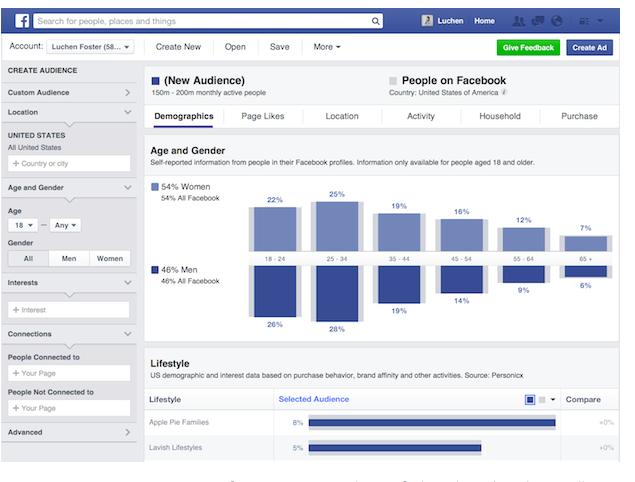Screen dimensions: 635x482
Task: Focus the Facebook search field
Action: click(x=208, y=21)
